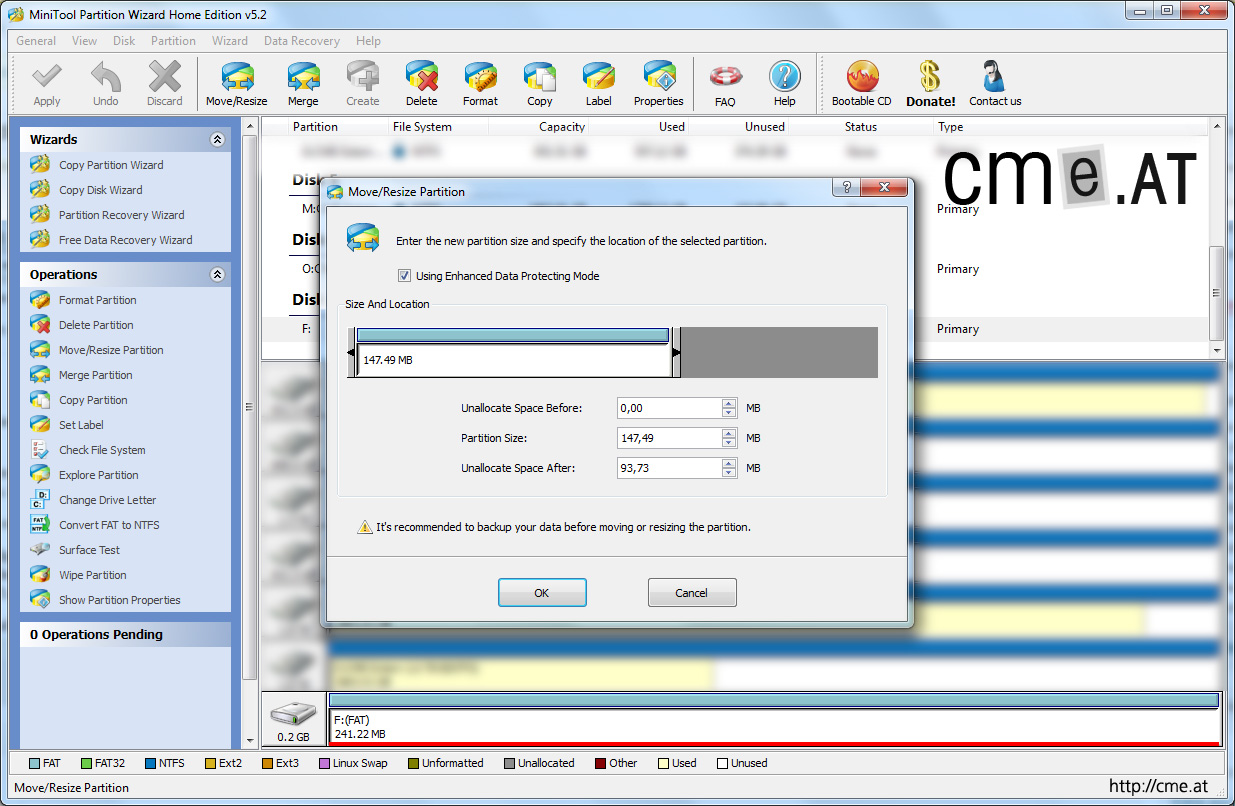The width and height of the screenshot is (1235, 806).
Task: Click the Delete toolbar icon
Action: (x=422, y=83)
